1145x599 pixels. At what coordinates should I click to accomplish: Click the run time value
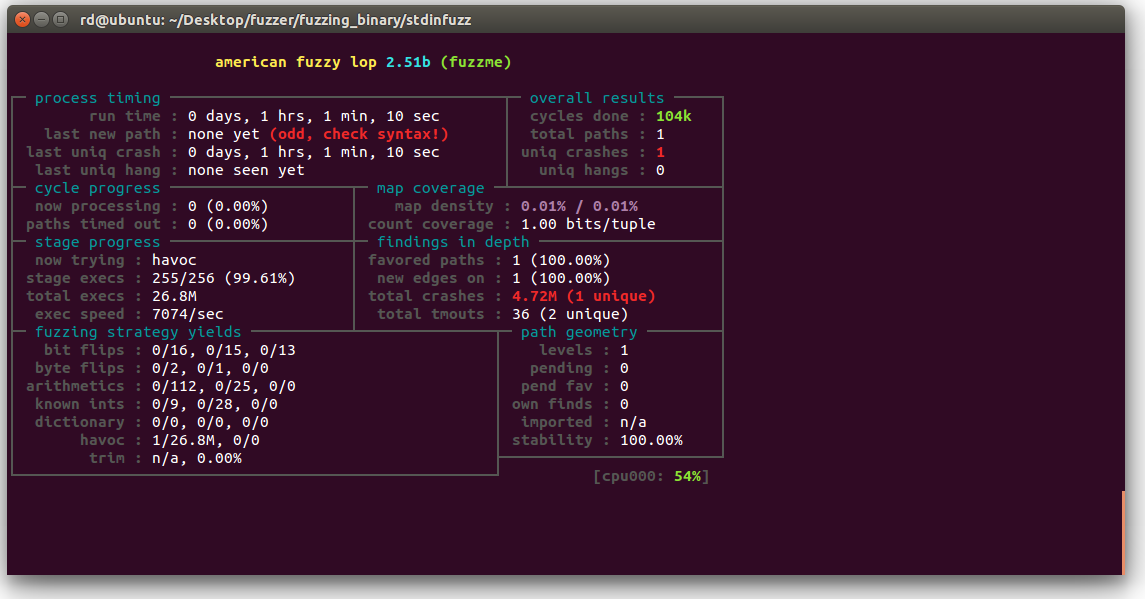click(313, 116)
